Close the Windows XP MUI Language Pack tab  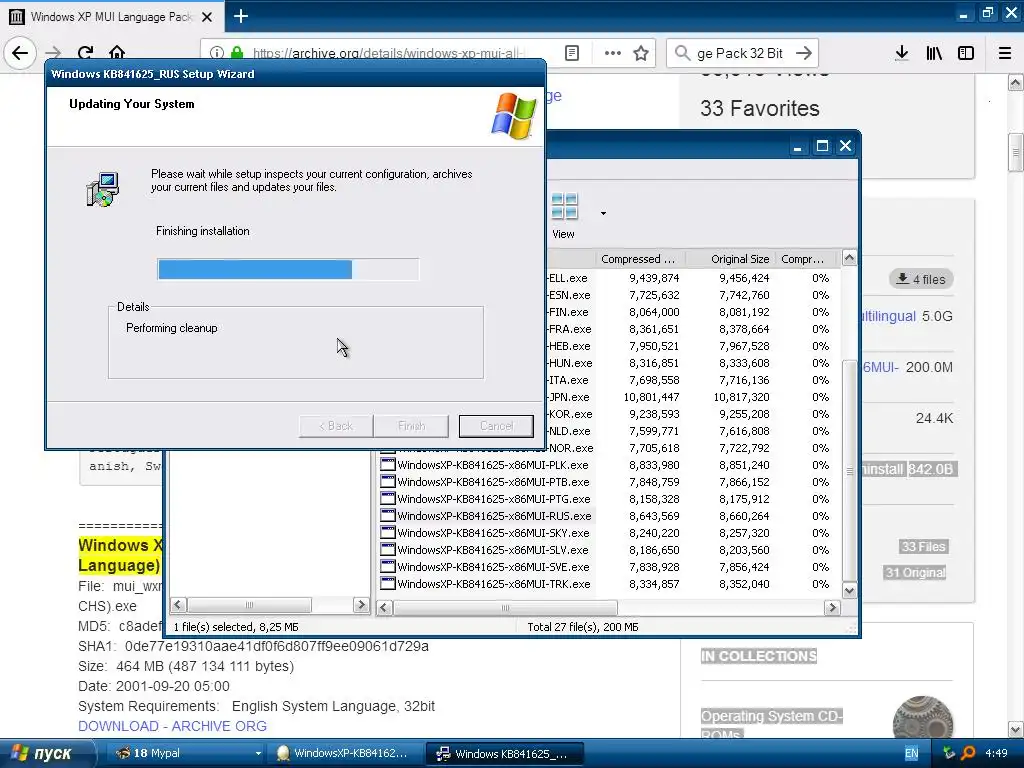pos(207,17)
